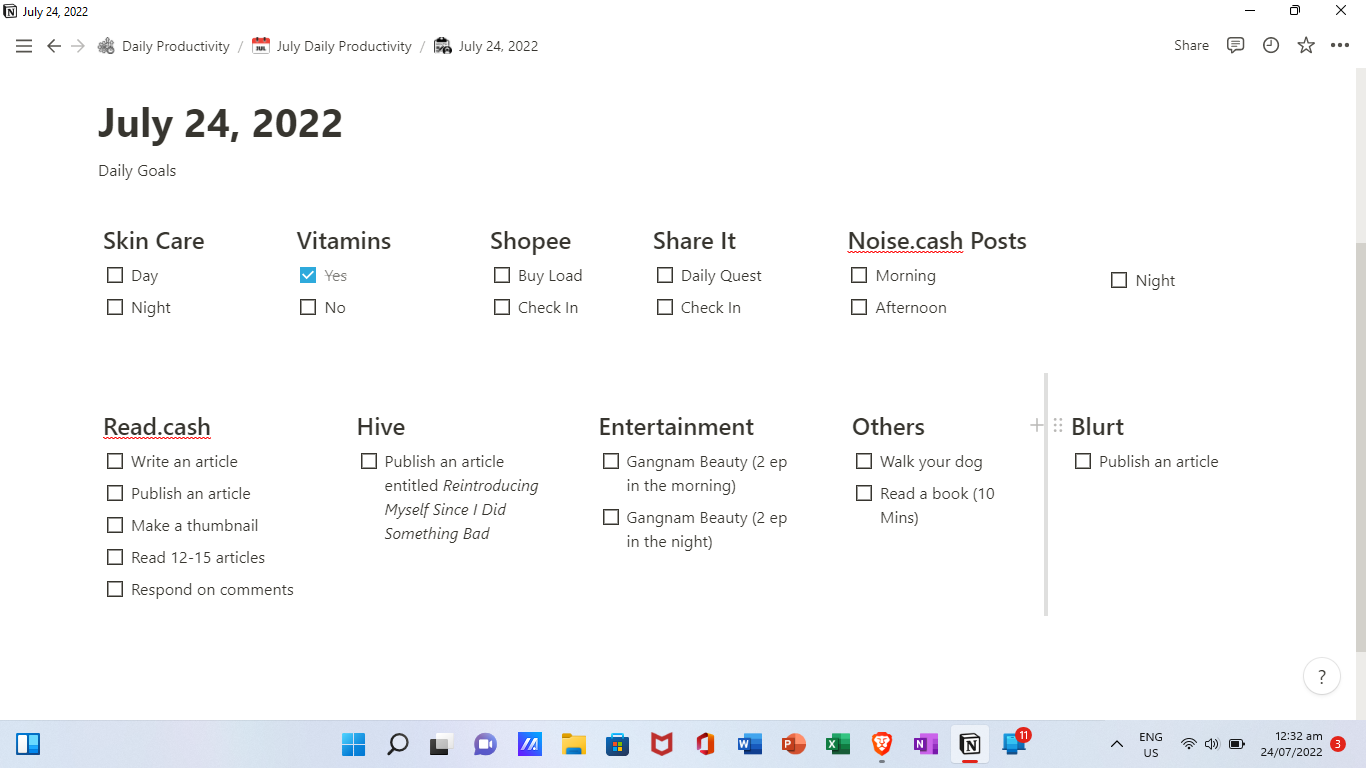Tick the Respond on comments checkbox
The width and height of the screenshot is (1366, 768).
[x=115, y=589]
